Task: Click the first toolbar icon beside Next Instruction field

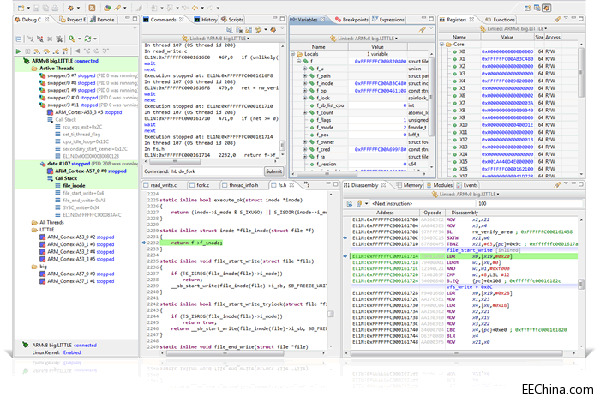Action: click(x=349, y=204)
